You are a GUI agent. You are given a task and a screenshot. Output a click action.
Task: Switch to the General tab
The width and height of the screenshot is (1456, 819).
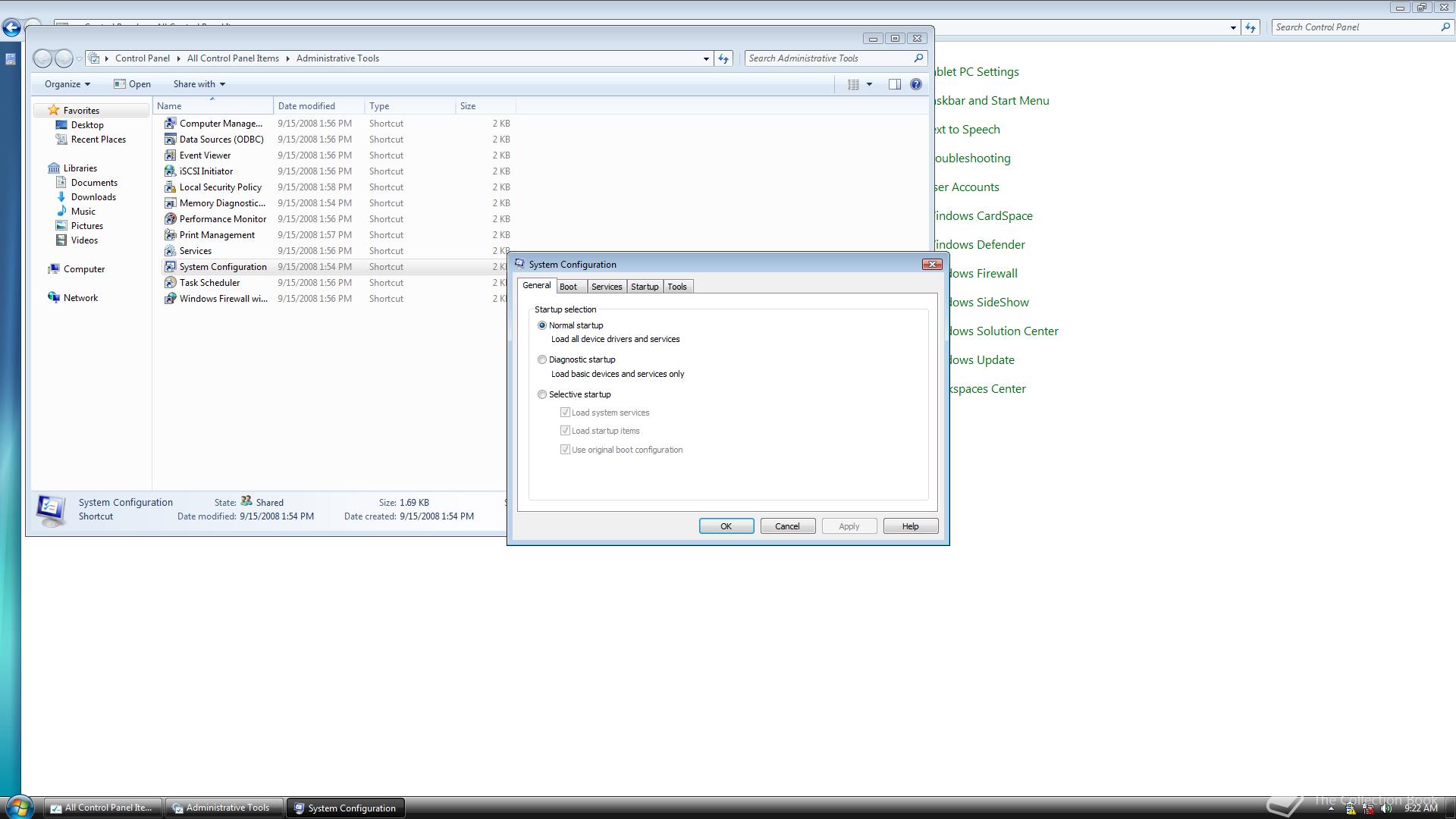click(x=537, y=286)
